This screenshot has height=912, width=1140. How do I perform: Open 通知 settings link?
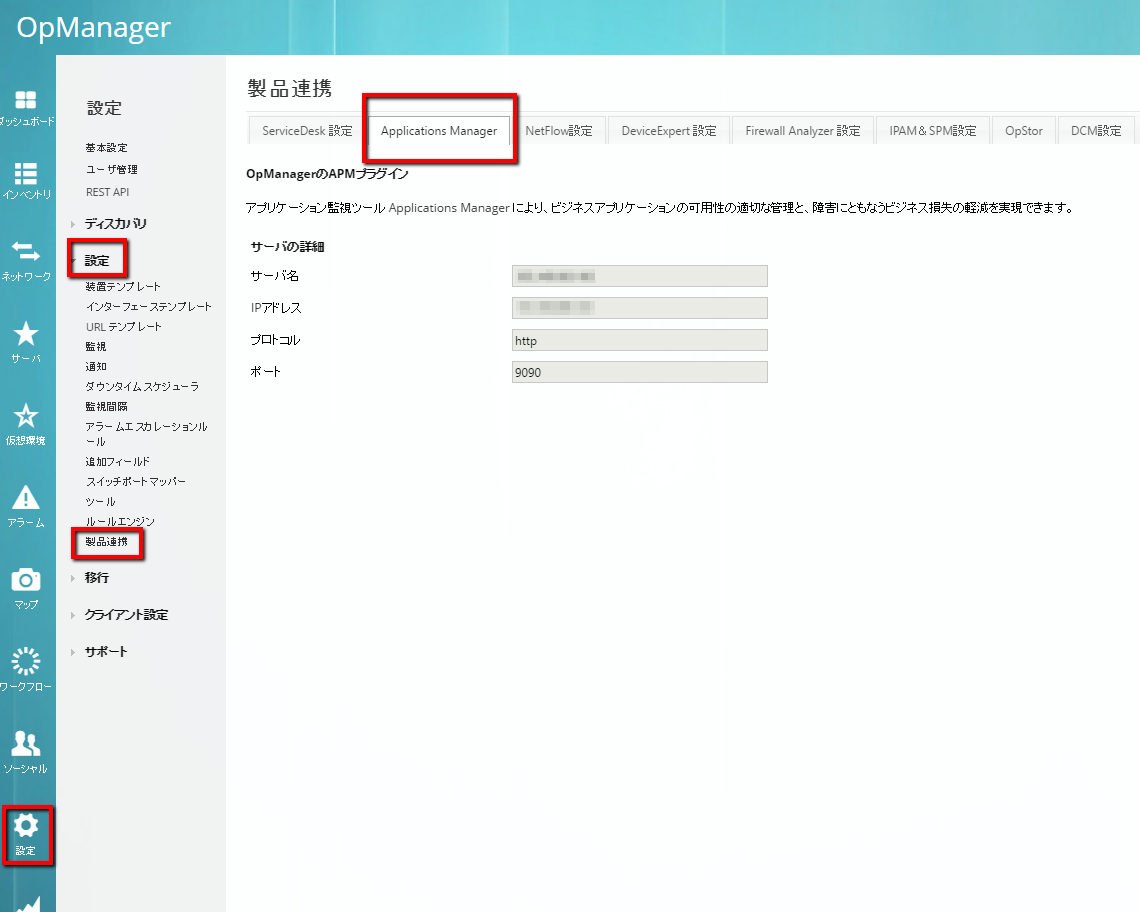(x=95, y=367)
